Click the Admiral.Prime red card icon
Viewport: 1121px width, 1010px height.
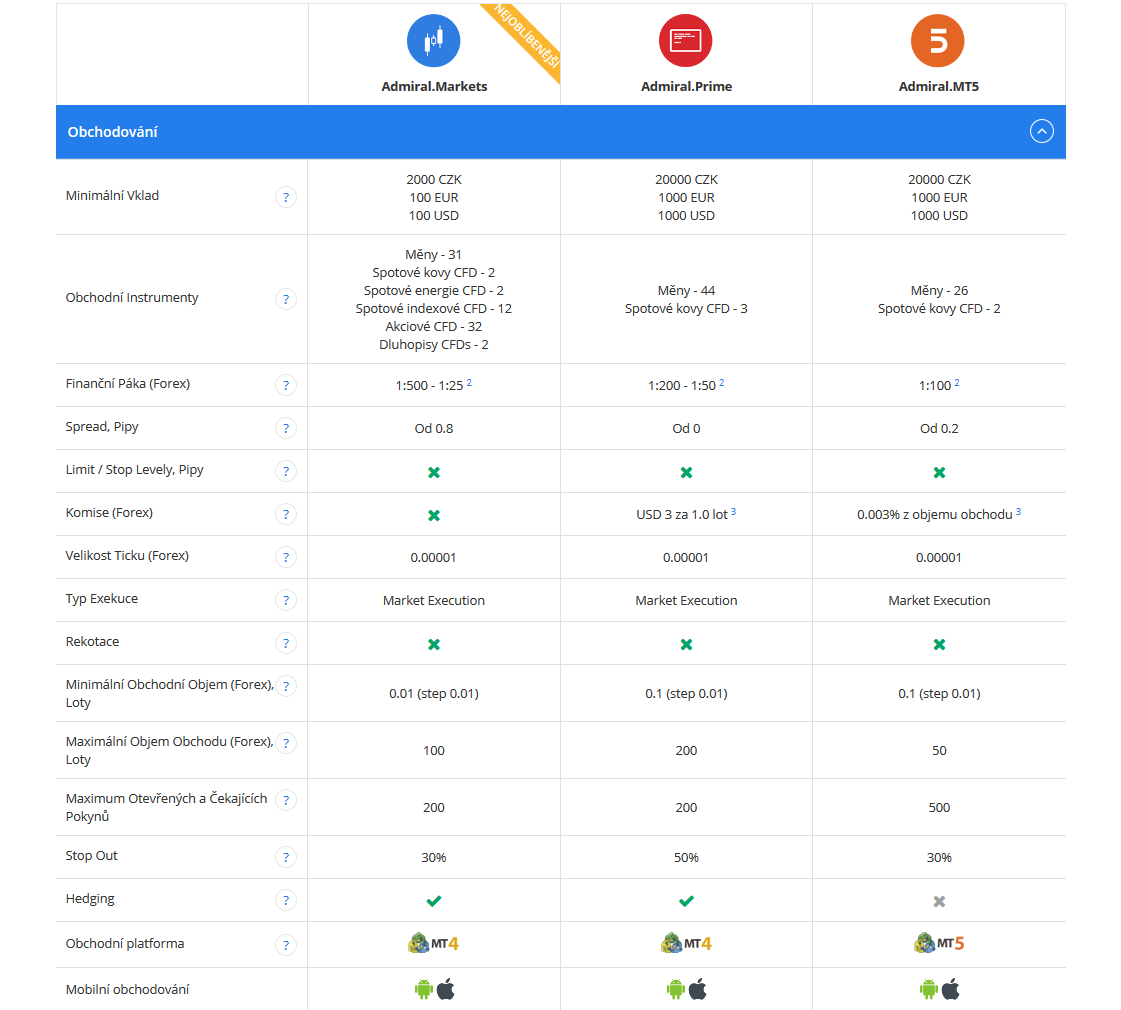pos(686,41)
